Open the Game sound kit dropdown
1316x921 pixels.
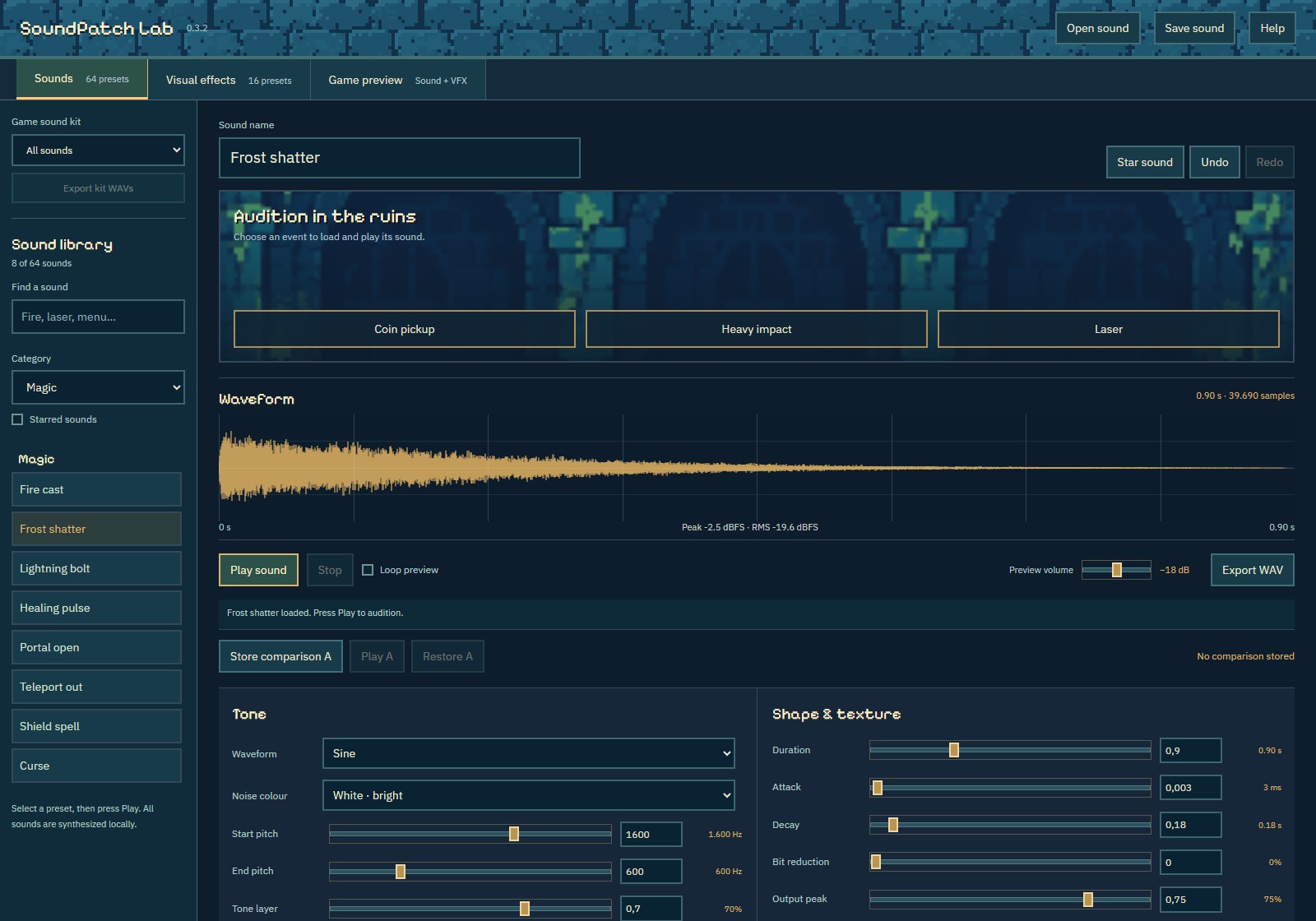98,150
